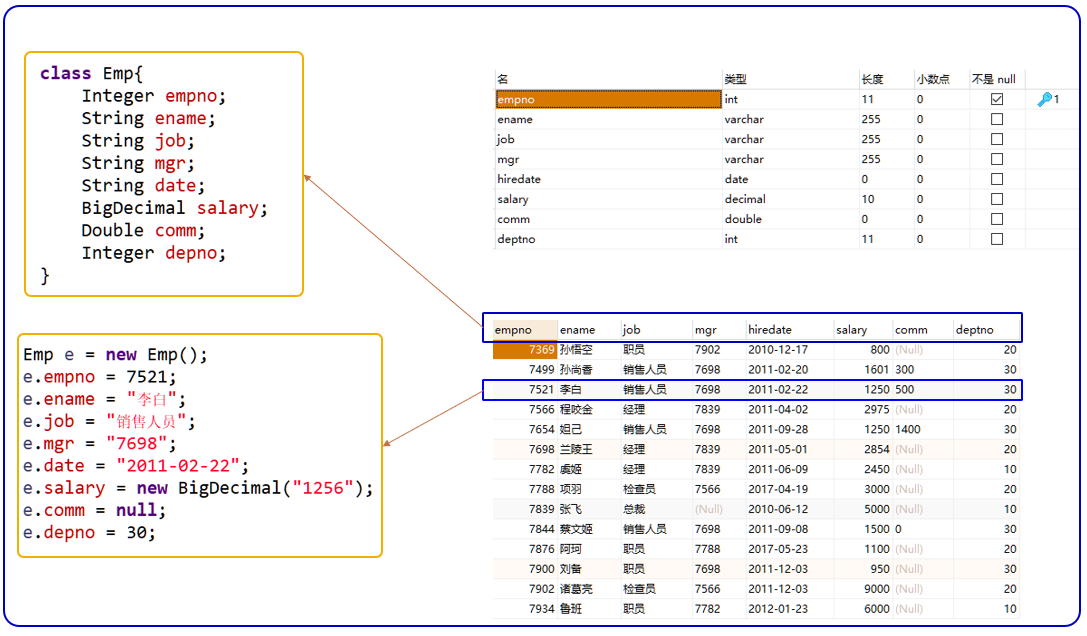Select the row with empno 7521
The width and height of the screenshot is (1087, 636).
(752, 390)
